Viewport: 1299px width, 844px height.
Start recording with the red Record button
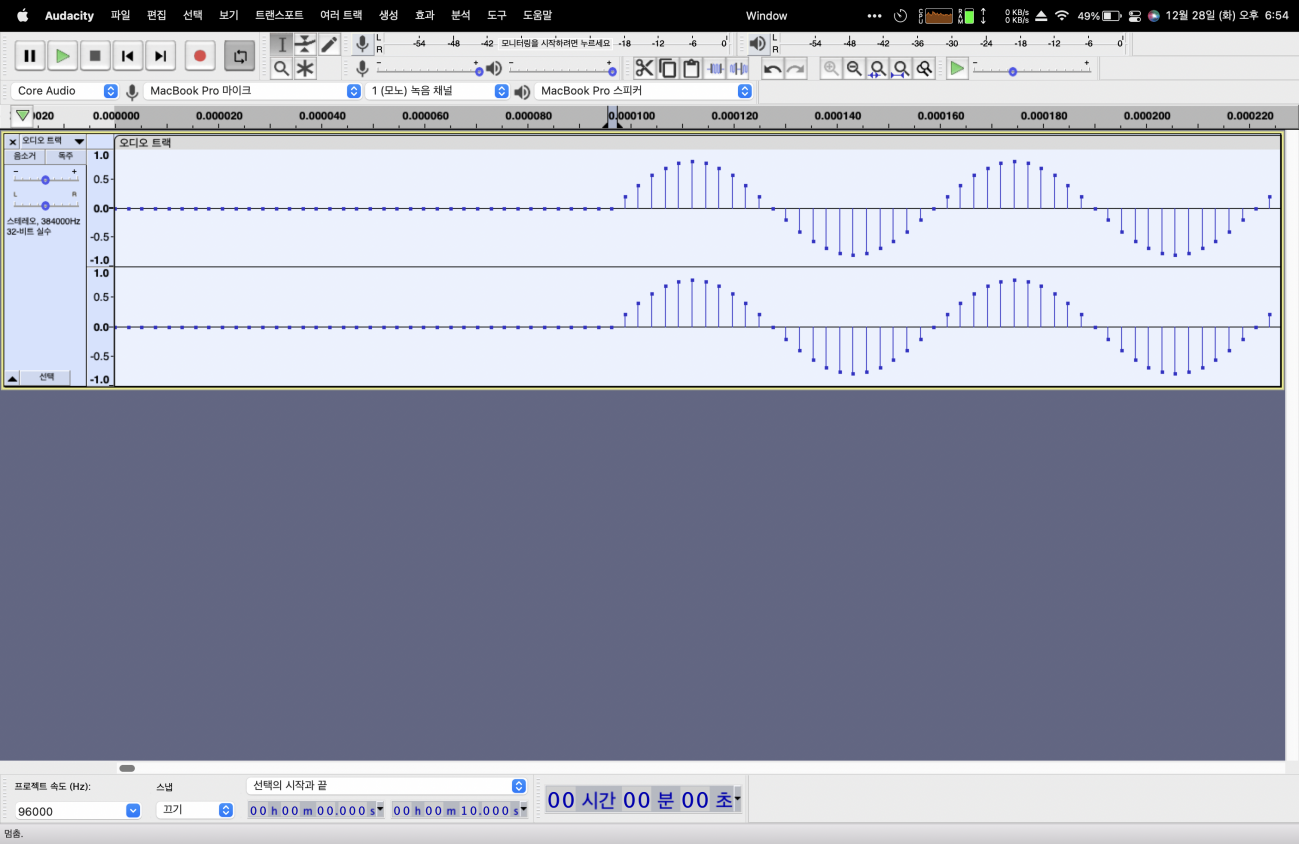pos(200,56)
